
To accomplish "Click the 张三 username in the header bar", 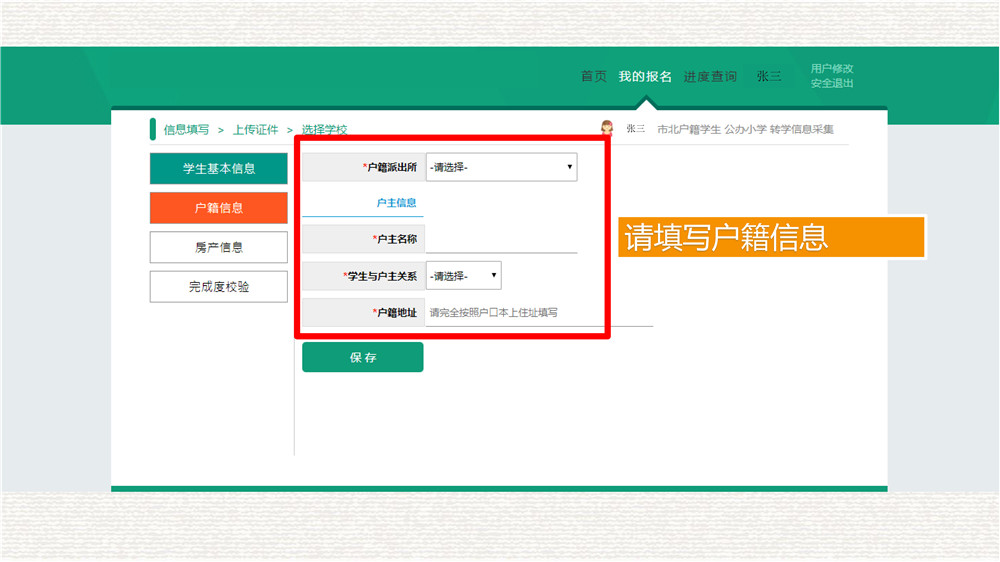I will [x=769, y=76].
